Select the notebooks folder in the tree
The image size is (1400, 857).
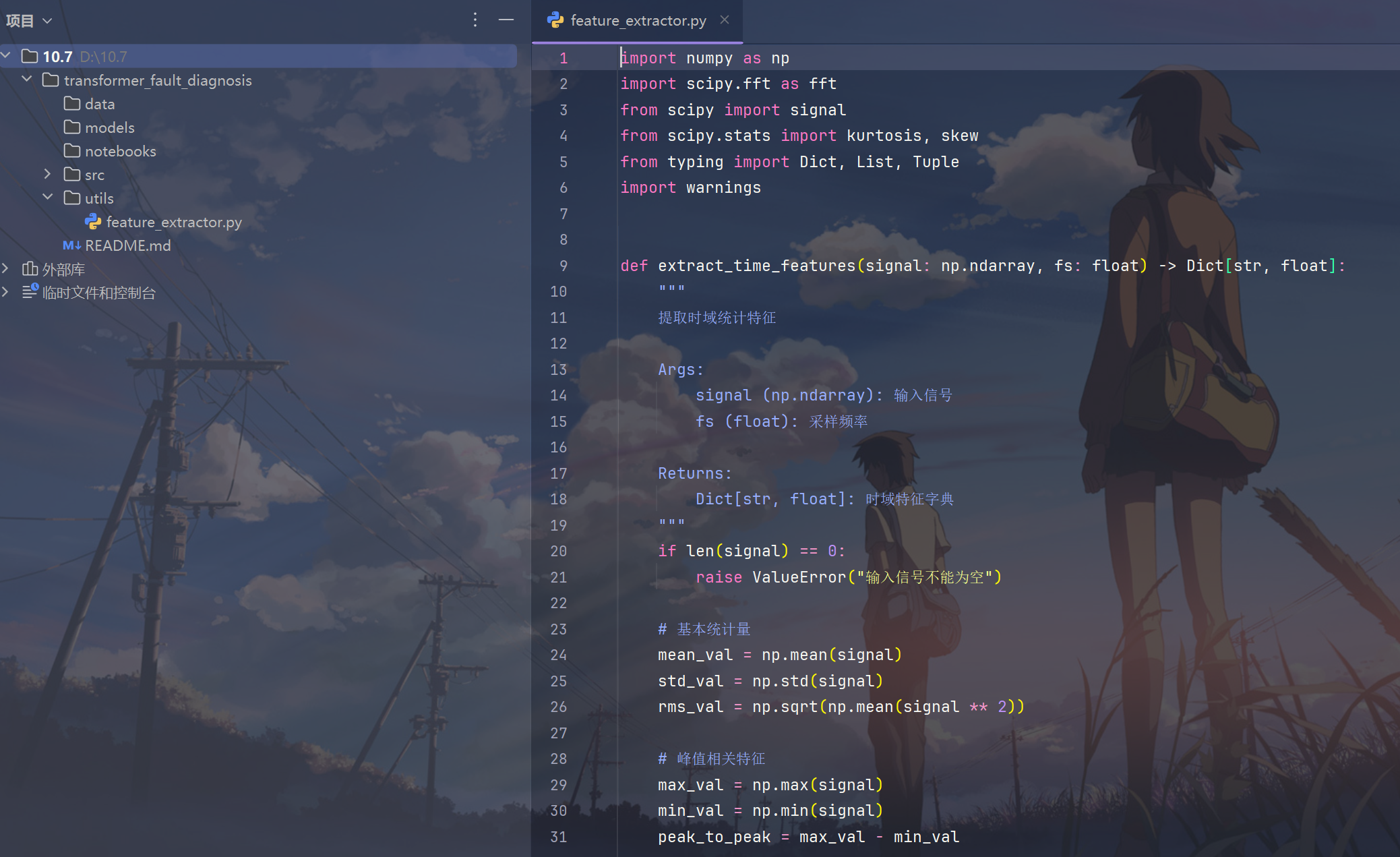(120, 151)
